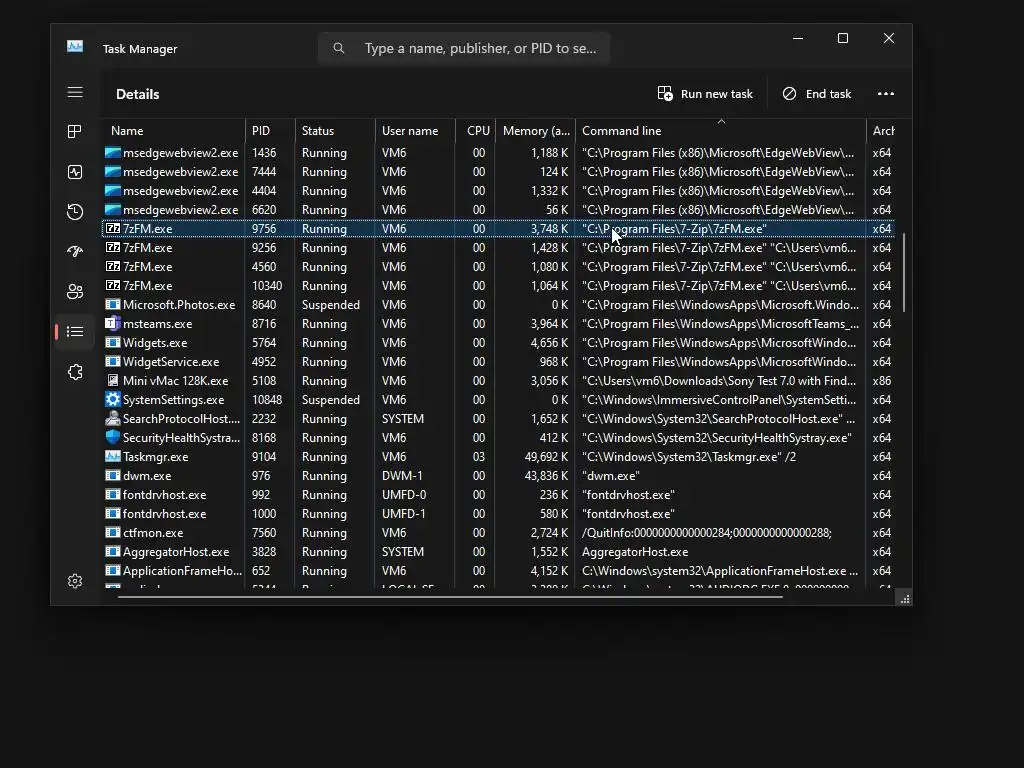Viewport: 1024px width, 768px height.
Task: Select 7zFM.exe row with PID 10340
Action: pyautogui.click(x=498, y=285)
